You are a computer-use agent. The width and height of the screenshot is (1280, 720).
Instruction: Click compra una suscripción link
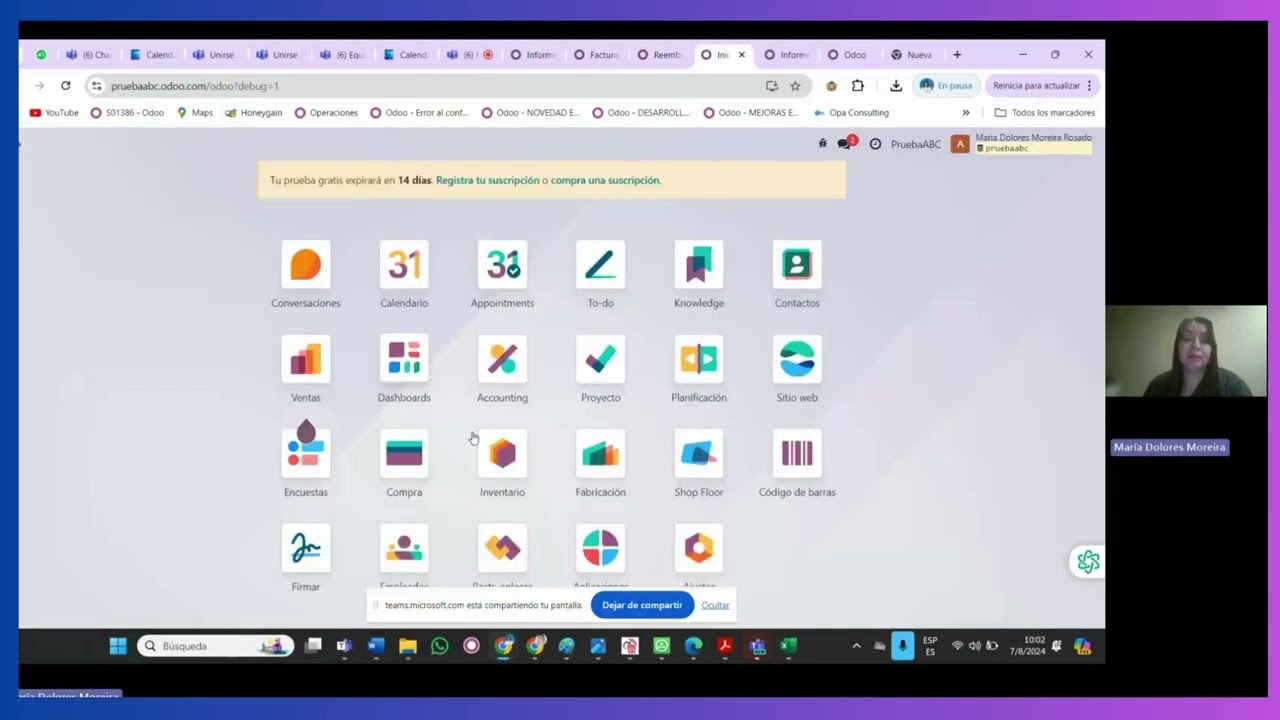(x=605, y=180)
